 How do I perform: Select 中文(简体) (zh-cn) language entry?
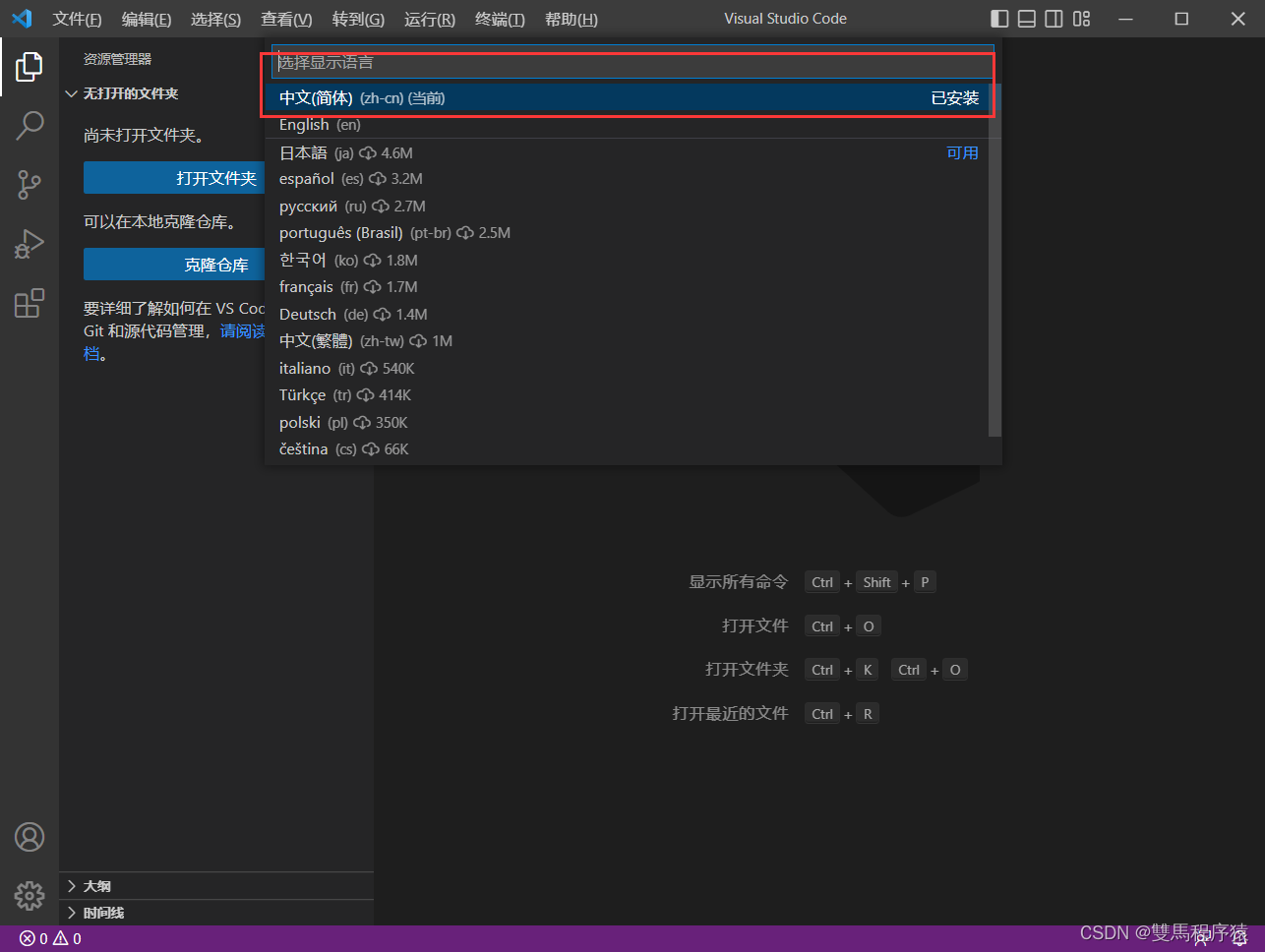click(x=629, y=97)
